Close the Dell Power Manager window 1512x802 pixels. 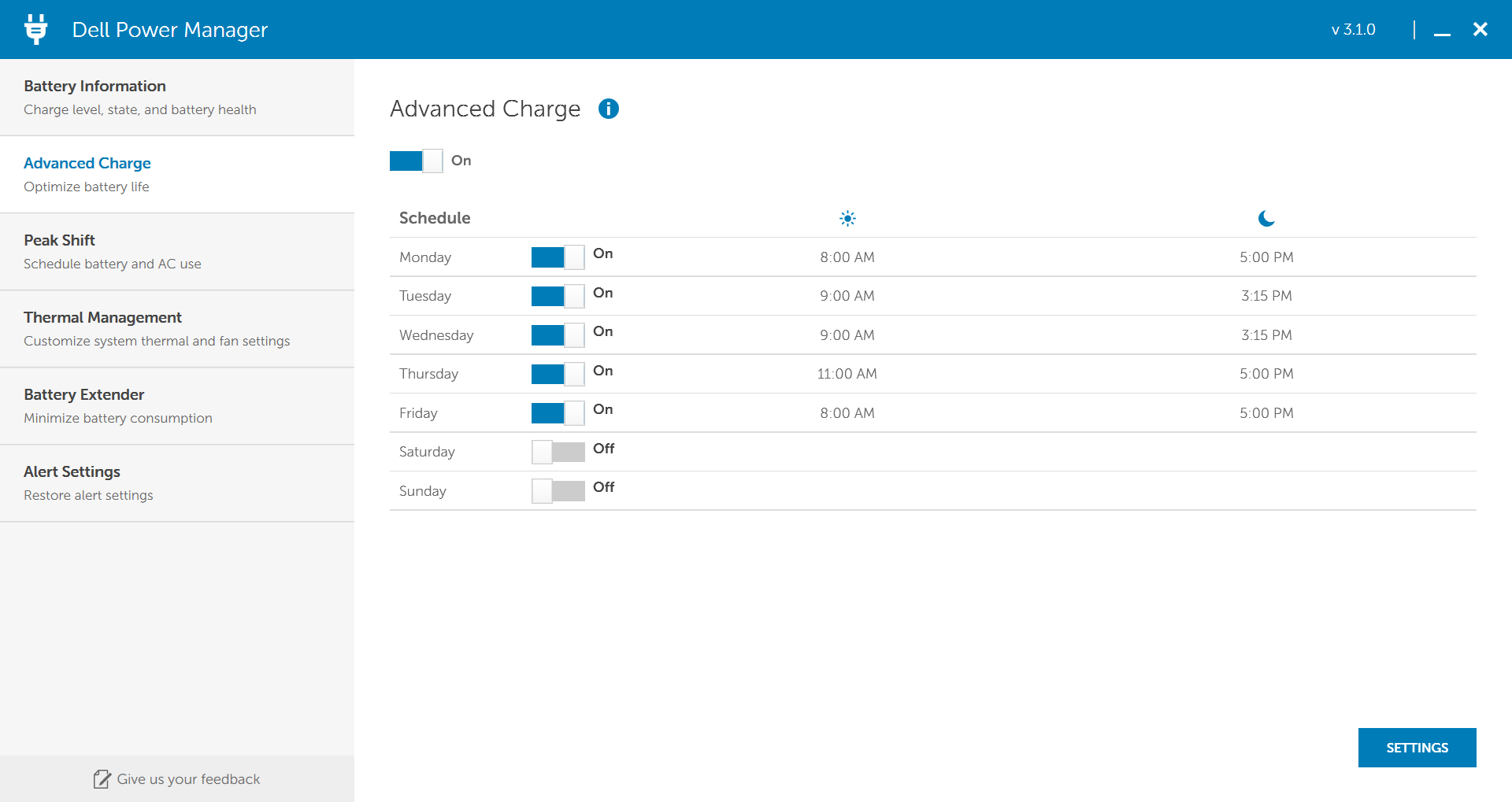(x=1480, y=29)
